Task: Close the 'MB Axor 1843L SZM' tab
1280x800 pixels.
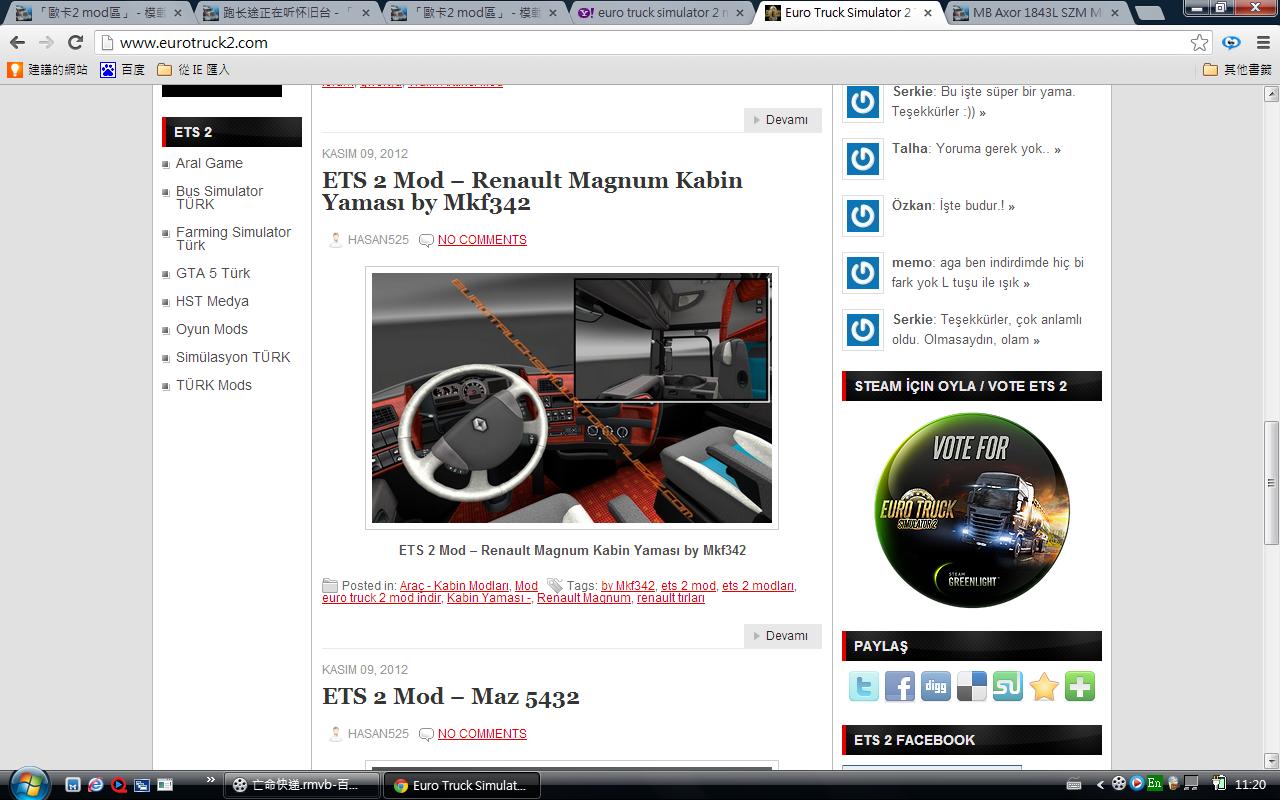Action: (1114, 13)
